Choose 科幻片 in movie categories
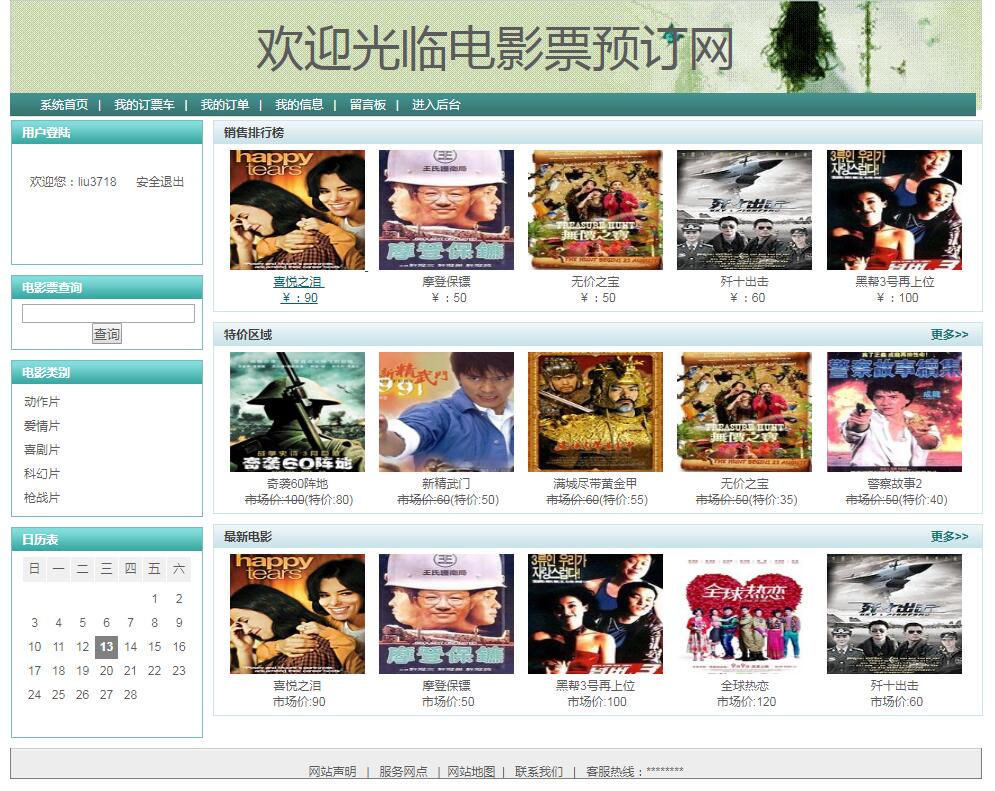Image resolution: width=995 pixels, height=791 pixels. pyautogui.click(x=42, y=474)
